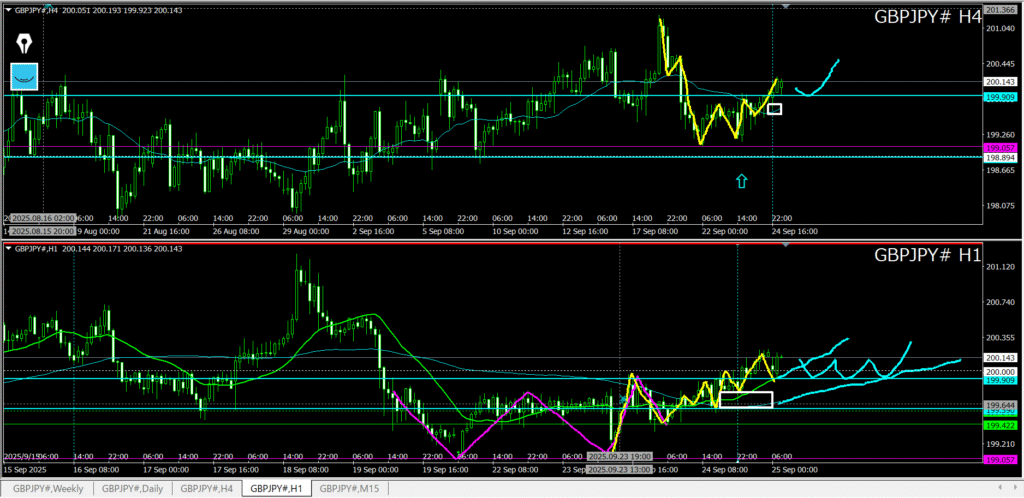This screenshot has height=498, width=1024.
Task: Click the 2025.09.23 19:00 time marker
Action: tap(618, 455)
